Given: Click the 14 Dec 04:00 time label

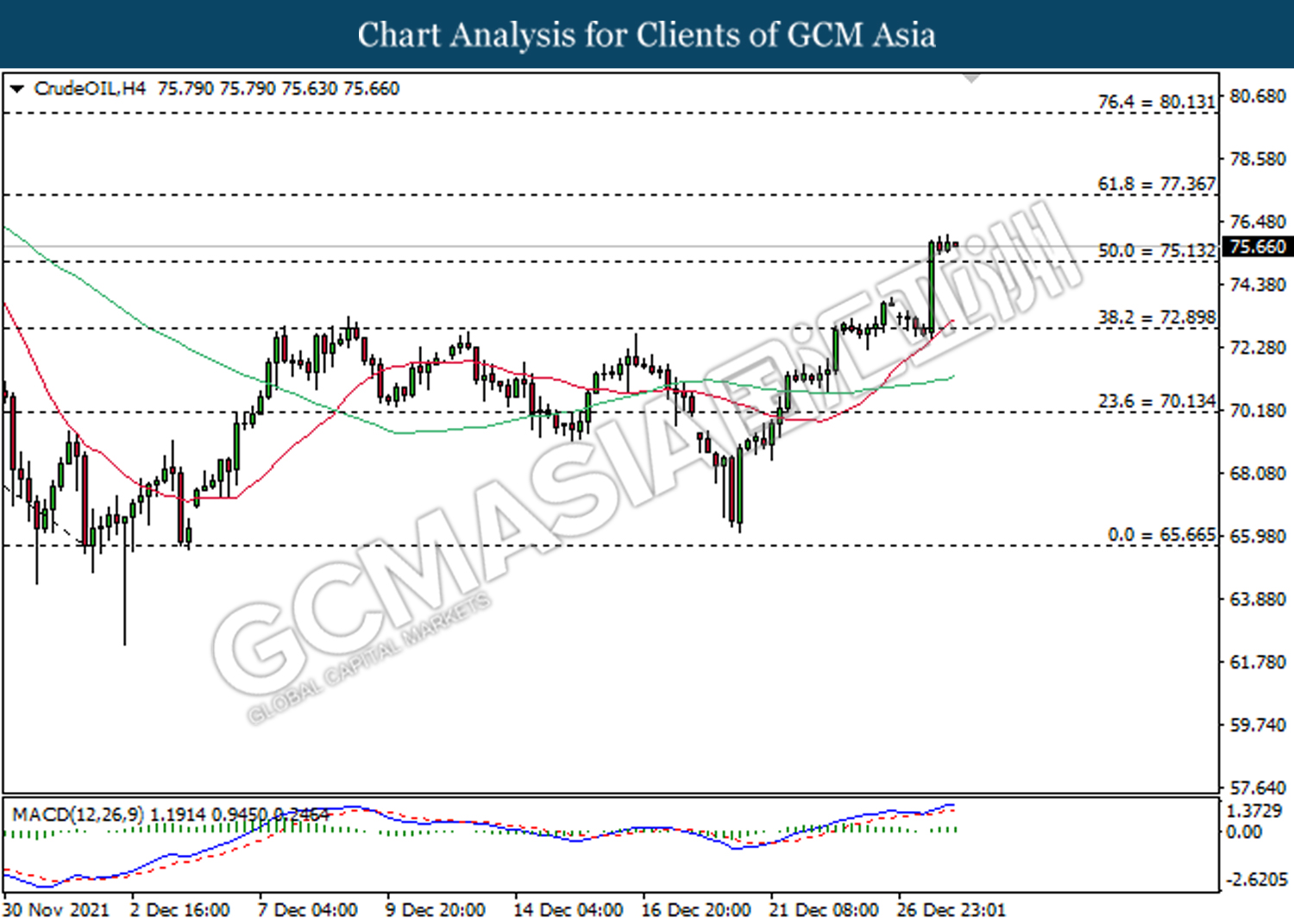Looking at the screenshot, I should (x=568, y=910).
